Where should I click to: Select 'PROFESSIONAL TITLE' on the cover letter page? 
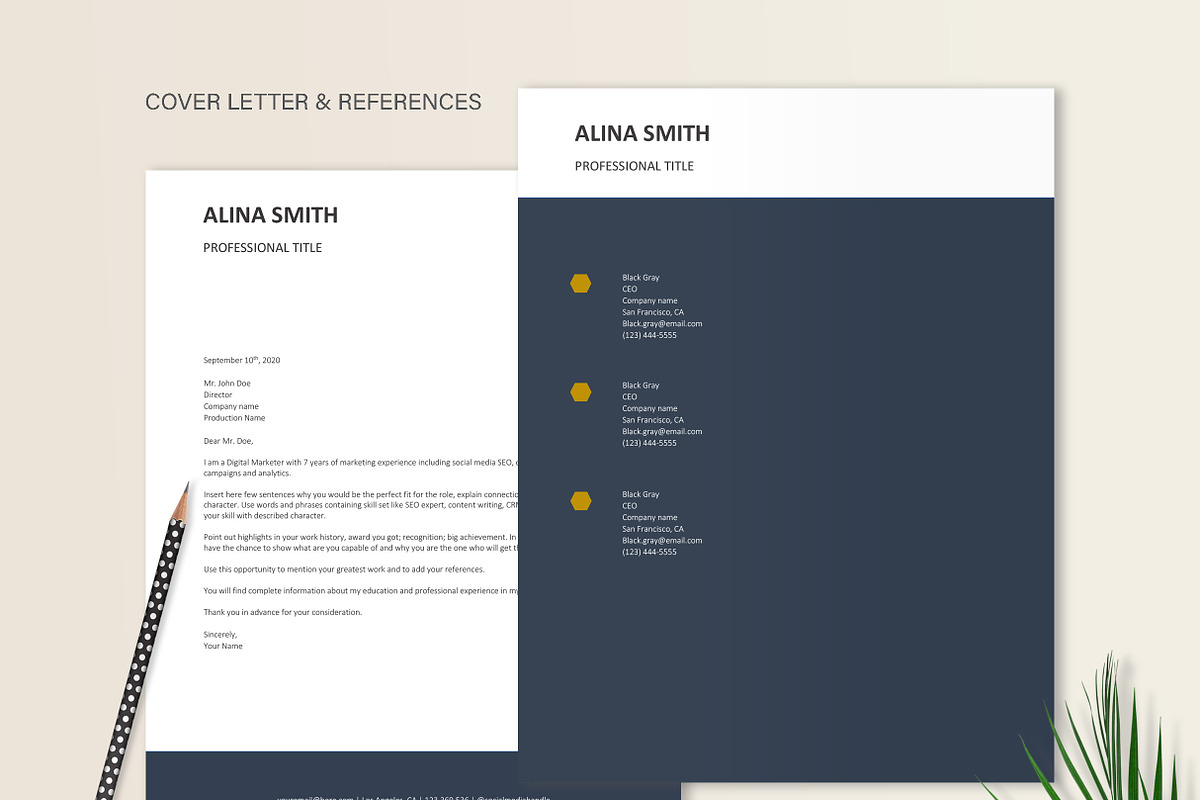262,248
